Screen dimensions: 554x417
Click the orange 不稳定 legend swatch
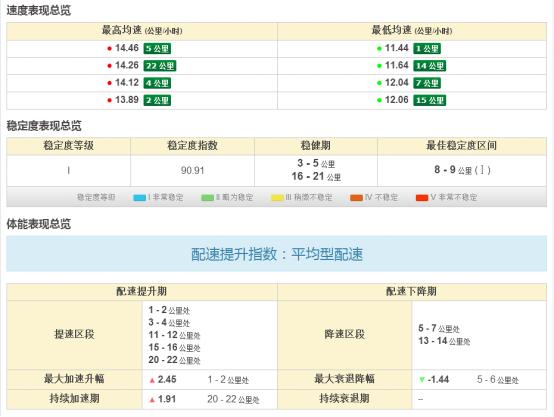click(x=356, y=198)
